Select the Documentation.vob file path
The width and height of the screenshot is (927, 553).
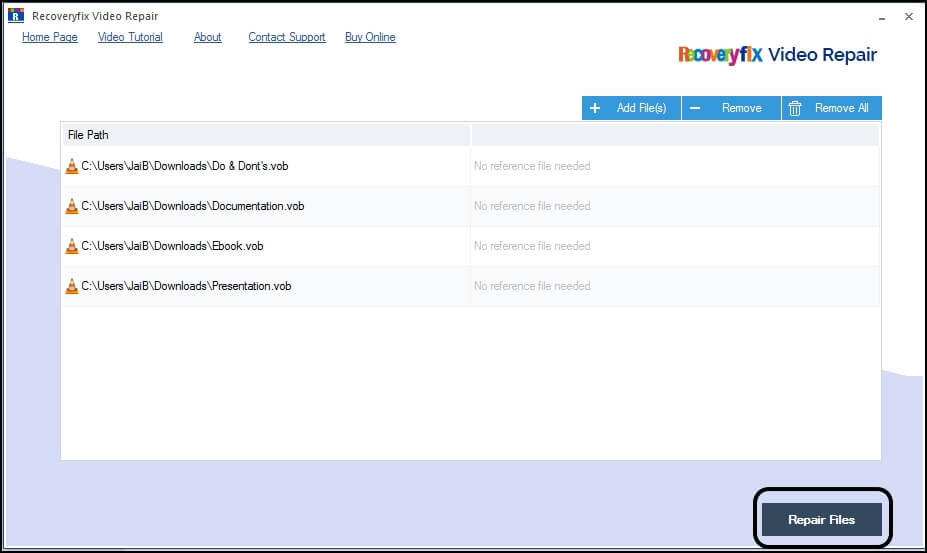(x=193, y=206)
